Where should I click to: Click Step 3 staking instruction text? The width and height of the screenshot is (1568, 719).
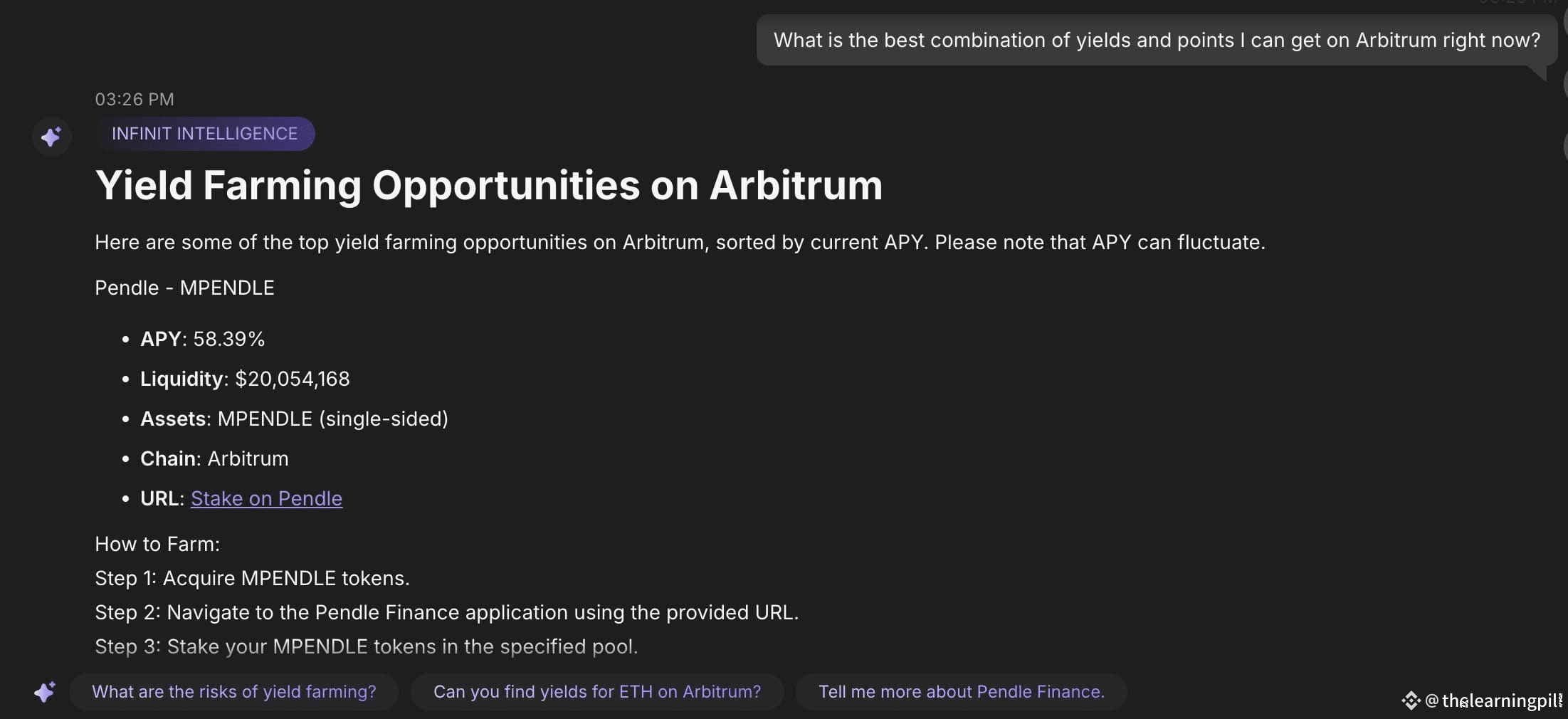367,646
